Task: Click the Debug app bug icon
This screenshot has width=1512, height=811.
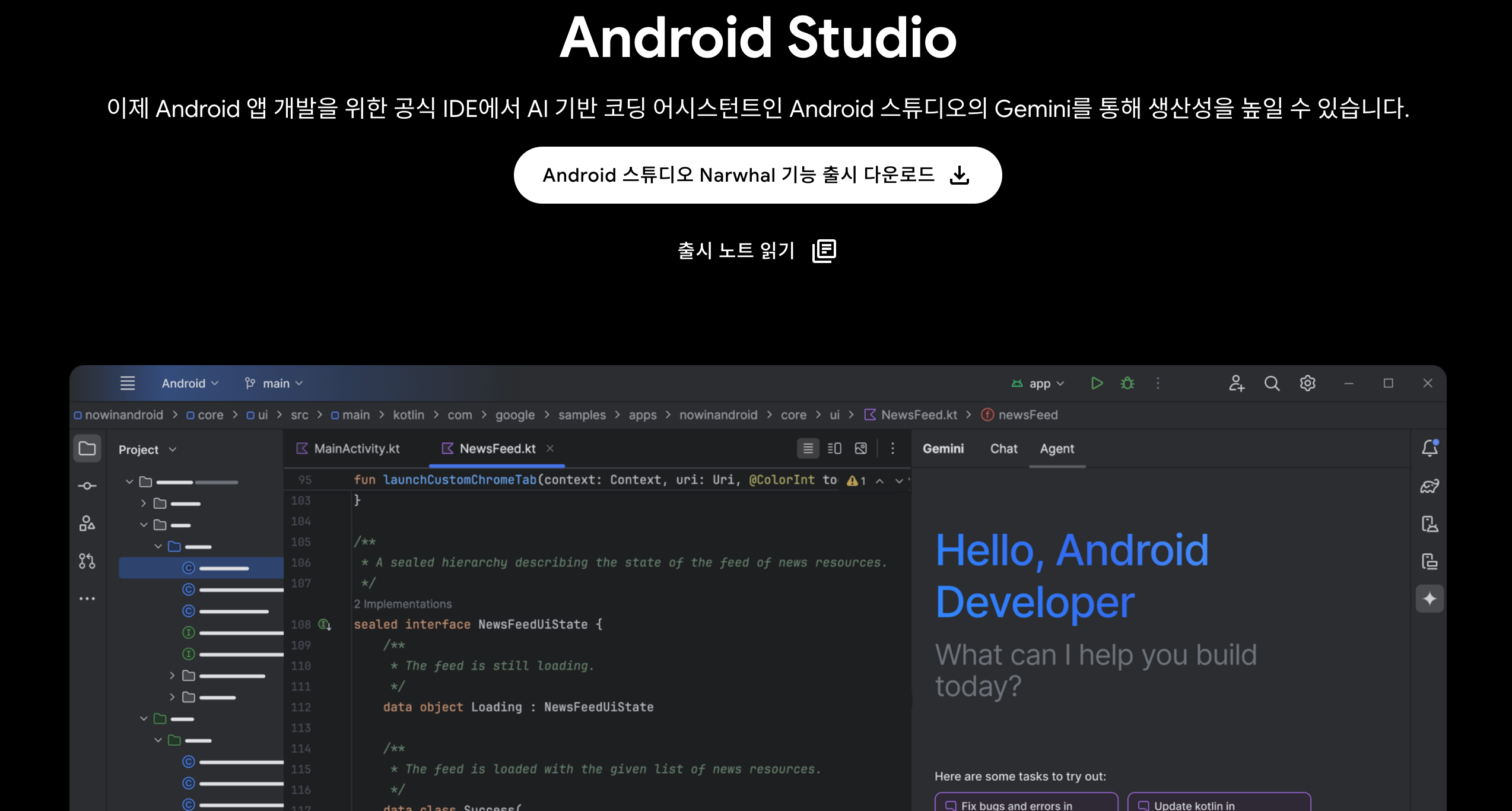Action: [1127, 384]
